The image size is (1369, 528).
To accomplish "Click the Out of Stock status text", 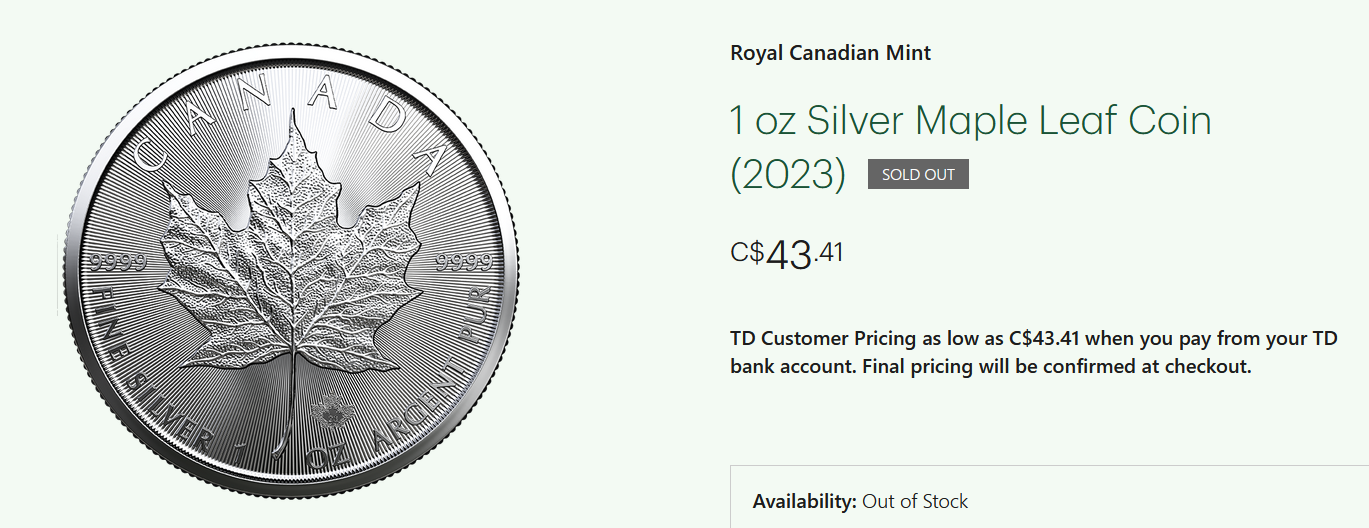I will click(915, 501).
